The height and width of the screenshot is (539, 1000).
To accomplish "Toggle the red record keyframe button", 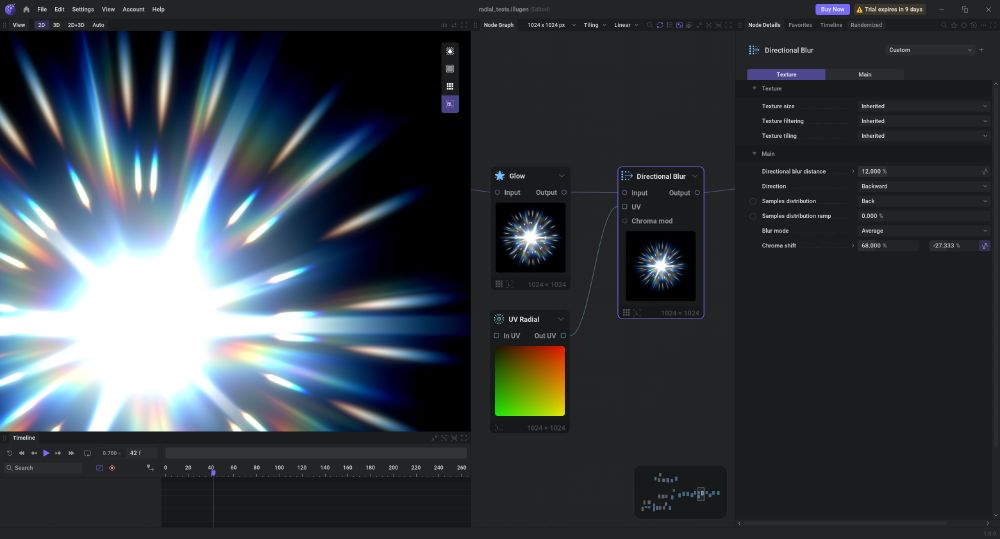I will (x=112, y=468).
